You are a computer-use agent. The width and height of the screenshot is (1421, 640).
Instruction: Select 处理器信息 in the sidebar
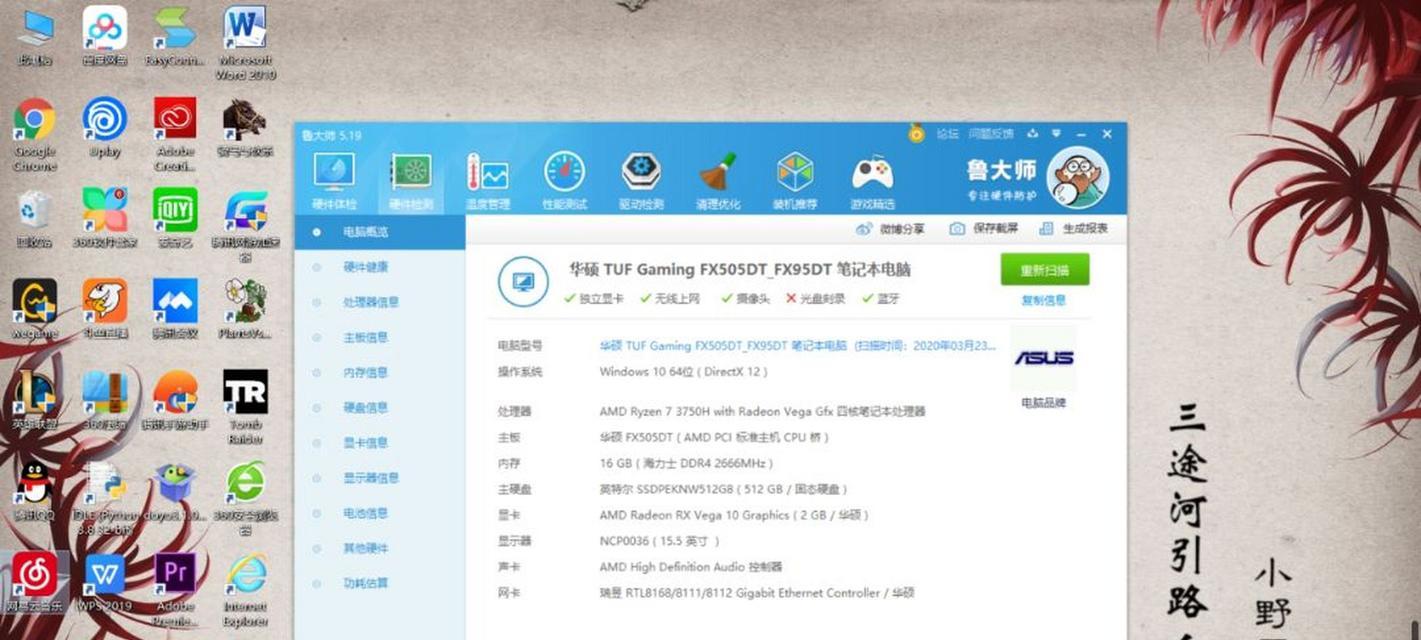click(380, 302)
